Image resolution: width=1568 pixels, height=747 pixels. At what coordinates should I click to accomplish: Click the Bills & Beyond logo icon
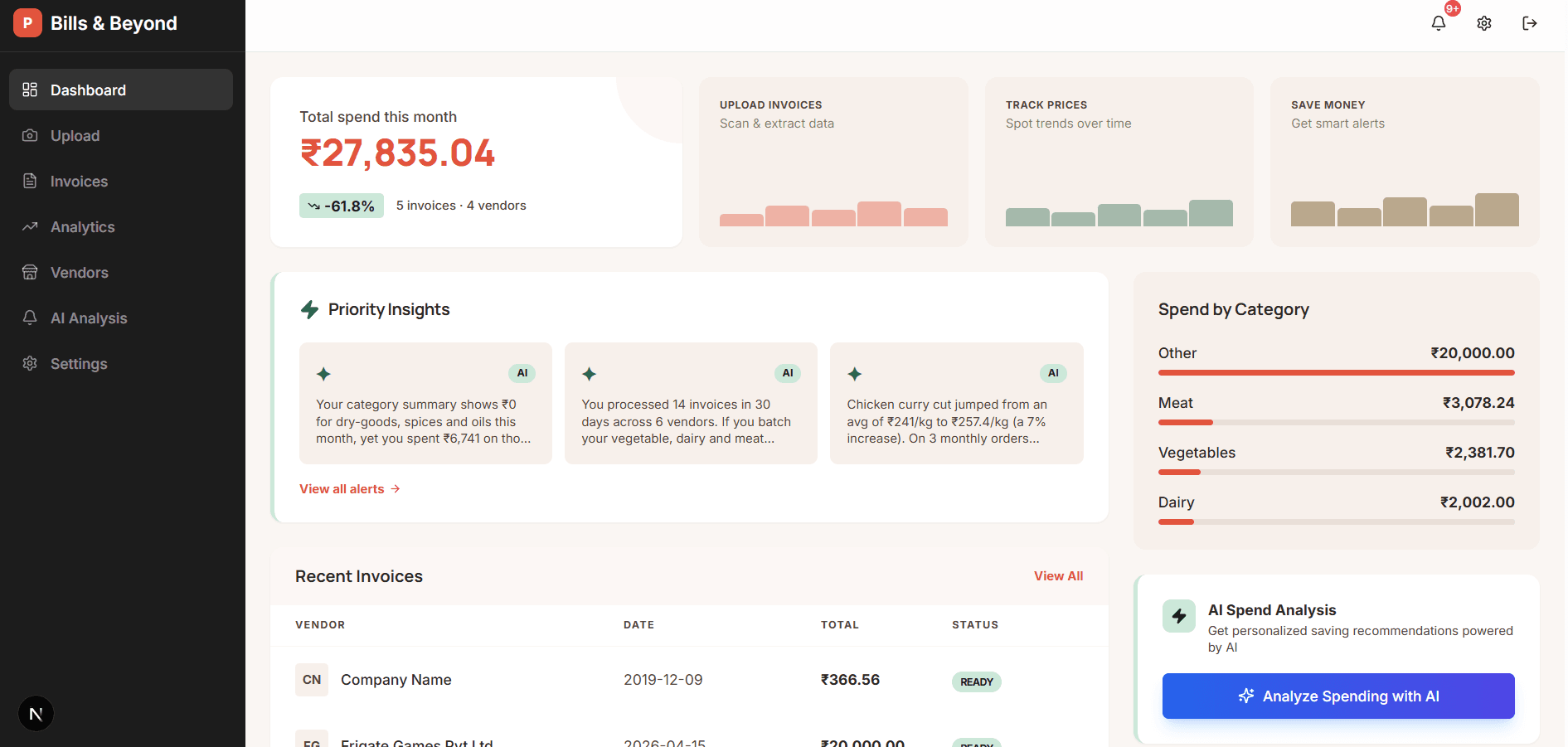click(27, 22)
